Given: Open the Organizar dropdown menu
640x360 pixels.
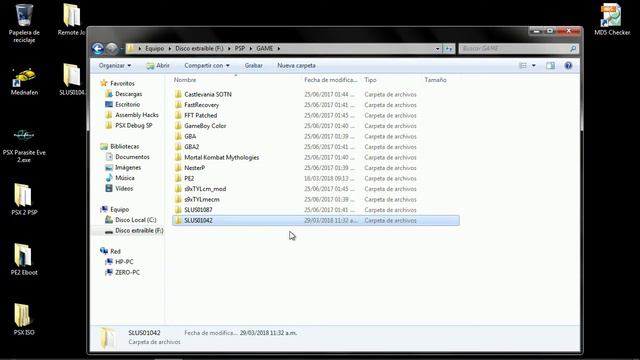Looking at the screenshot, I should [x=115, y=65].
